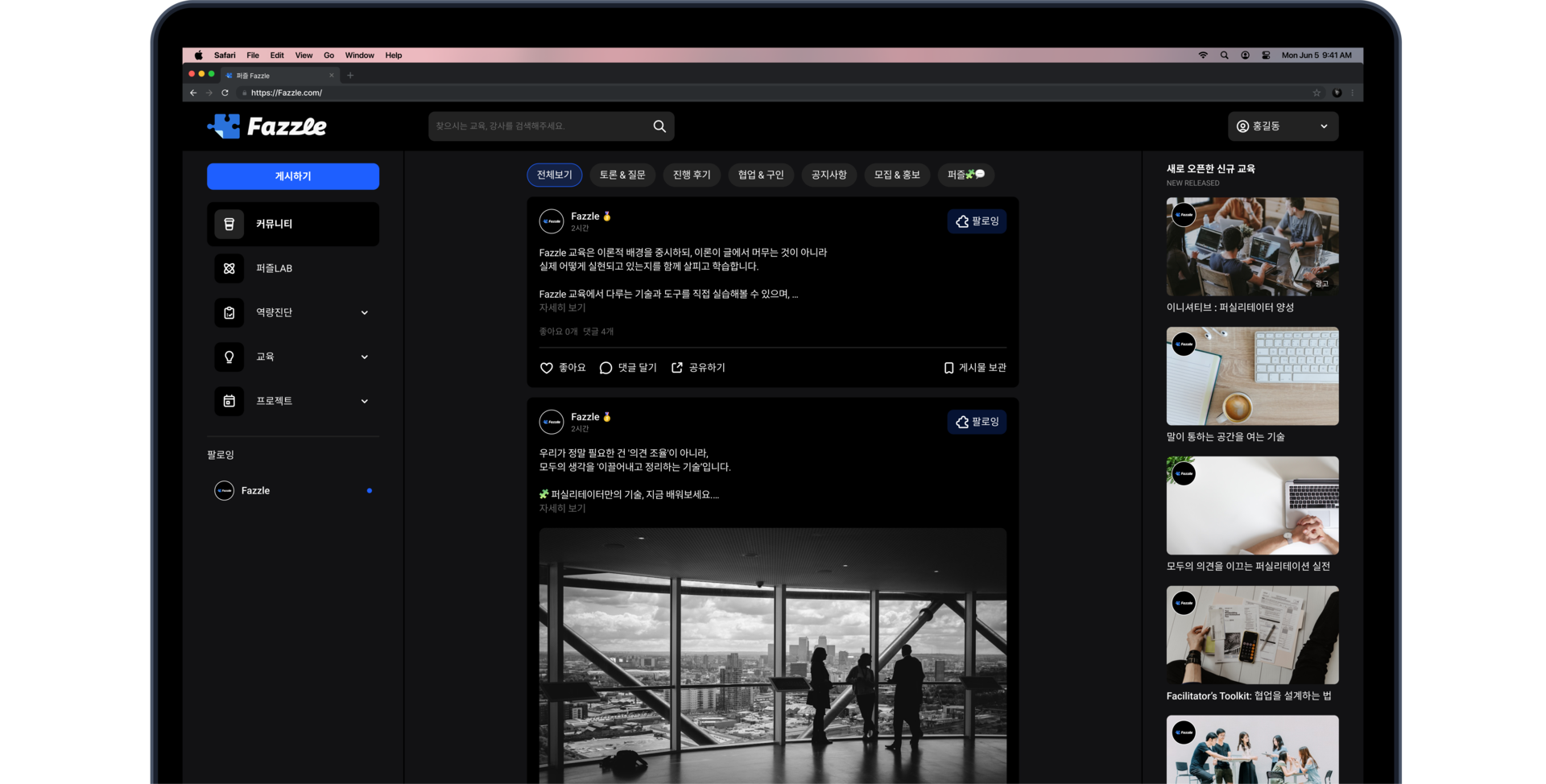This screenshot has height=784, width=1546.
Task: Open the calculator and documents course thumbnail
Action: coord(1252,635)
